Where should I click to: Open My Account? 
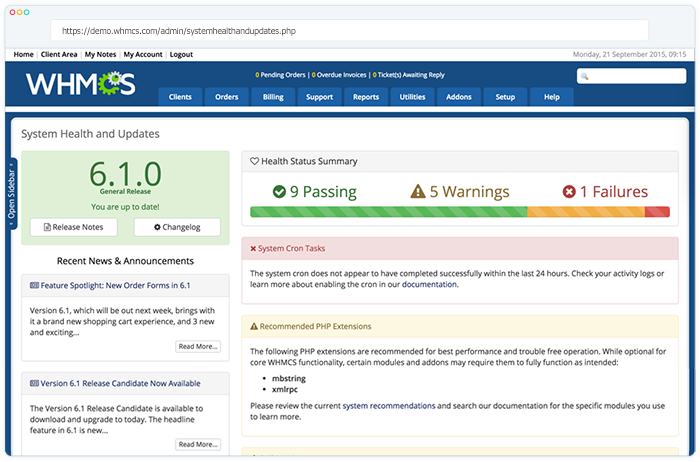143,54
